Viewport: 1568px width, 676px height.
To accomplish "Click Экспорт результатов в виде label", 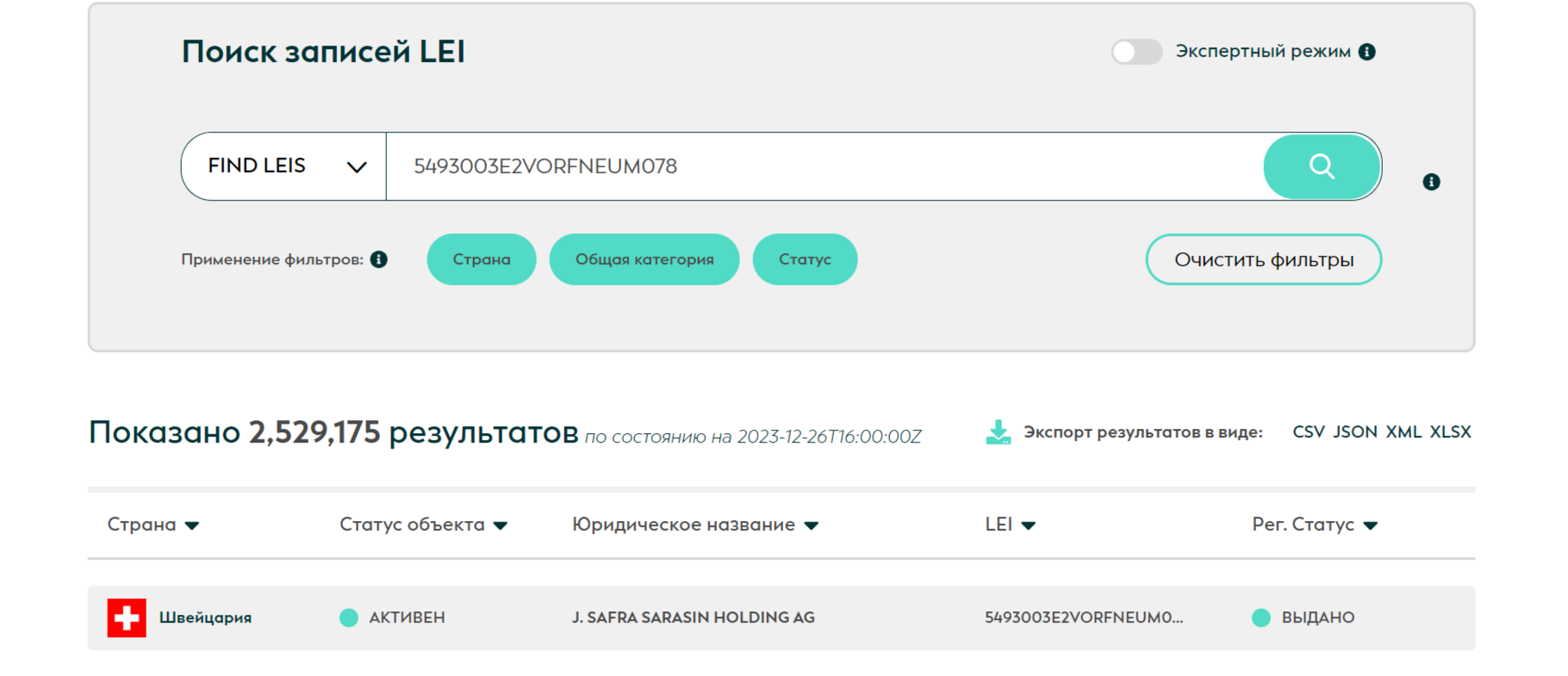I will pos(1143,432).
